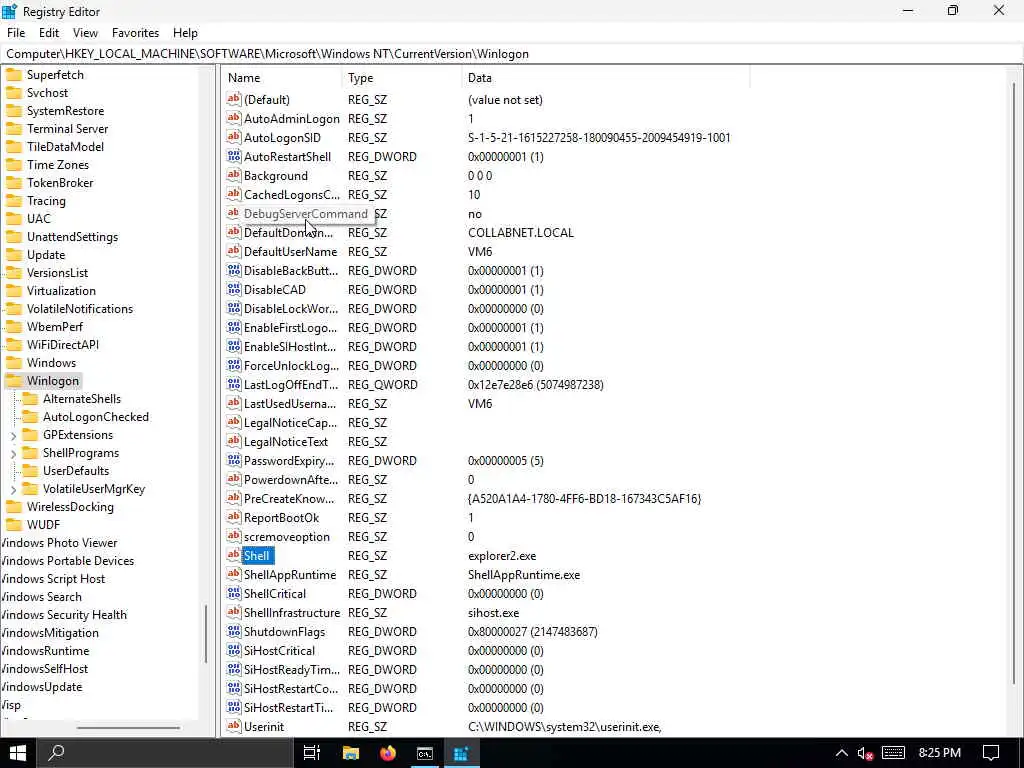Show hidden system tray icons
Viewport: 1024px width, 768px height.
click(842, 753)
